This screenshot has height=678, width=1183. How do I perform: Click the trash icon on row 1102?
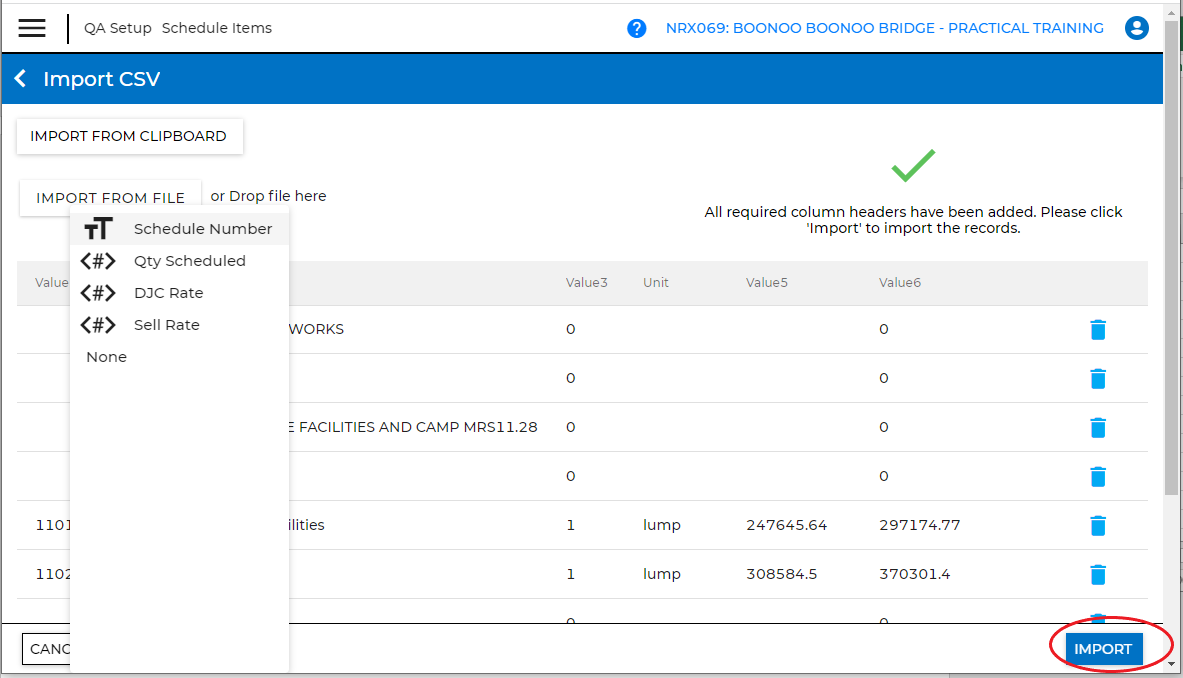pyautogui.click(x=1098, y=574)
